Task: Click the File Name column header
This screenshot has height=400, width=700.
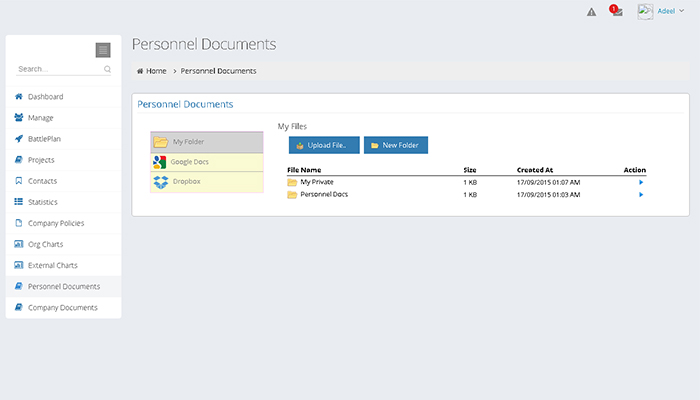Action: 304,170
